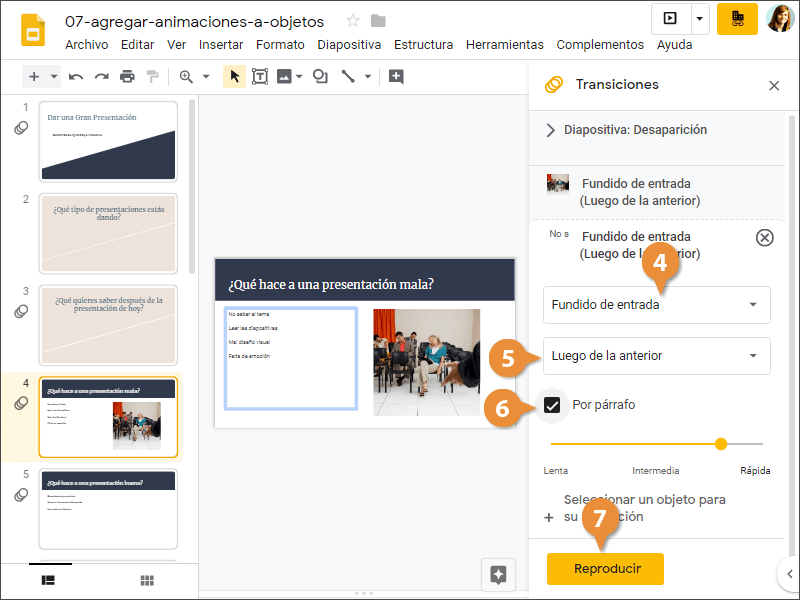The image size is (800, 600).
Task: Open the Diapositiva menu
Action: pyautogui.click(x=349, y=45)
